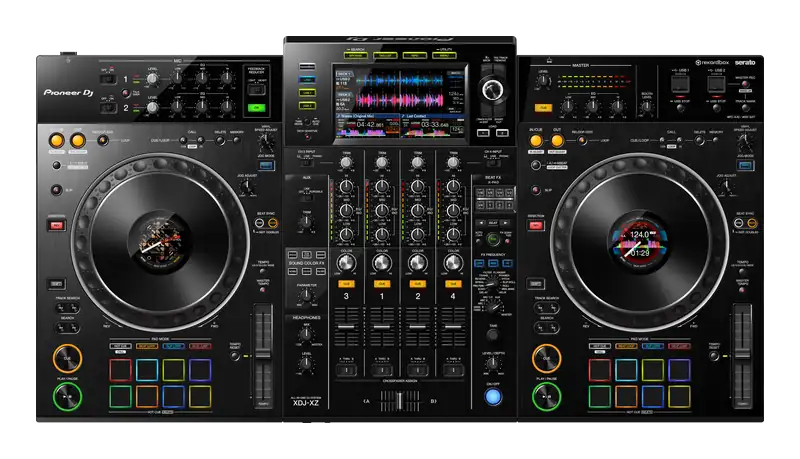The image size is (800, 459).
Task: Trigger the cyan performance pad on left deck
Action: click(x=147, y=370)
